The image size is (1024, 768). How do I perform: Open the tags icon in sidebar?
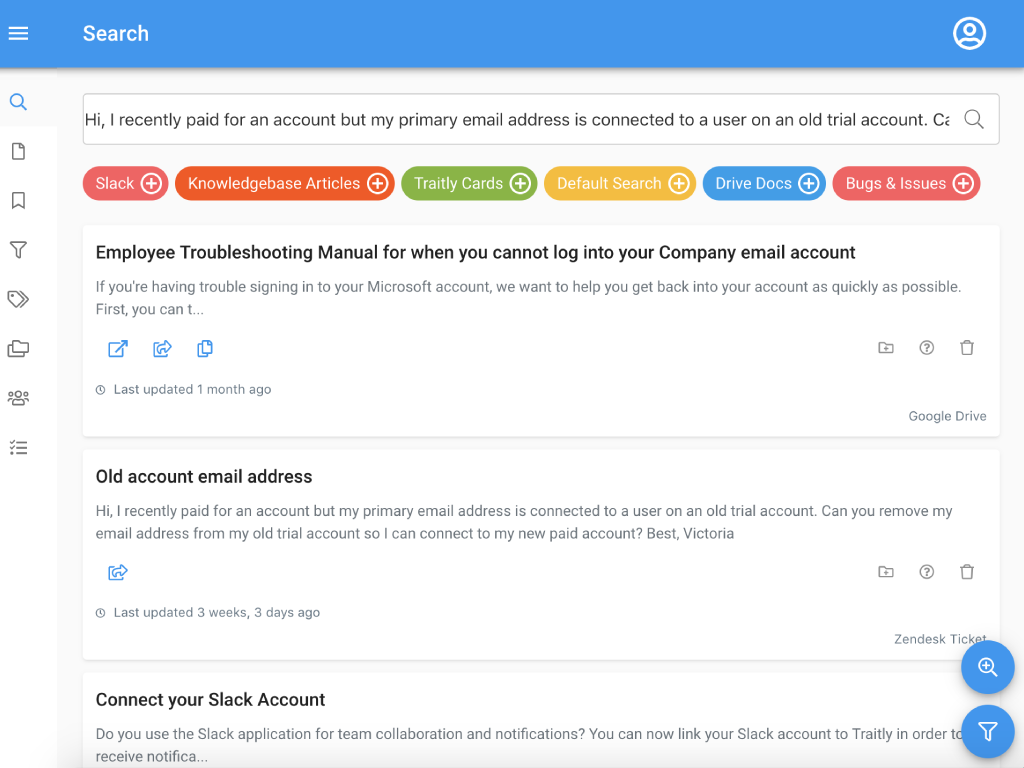(x=18, y=299)
